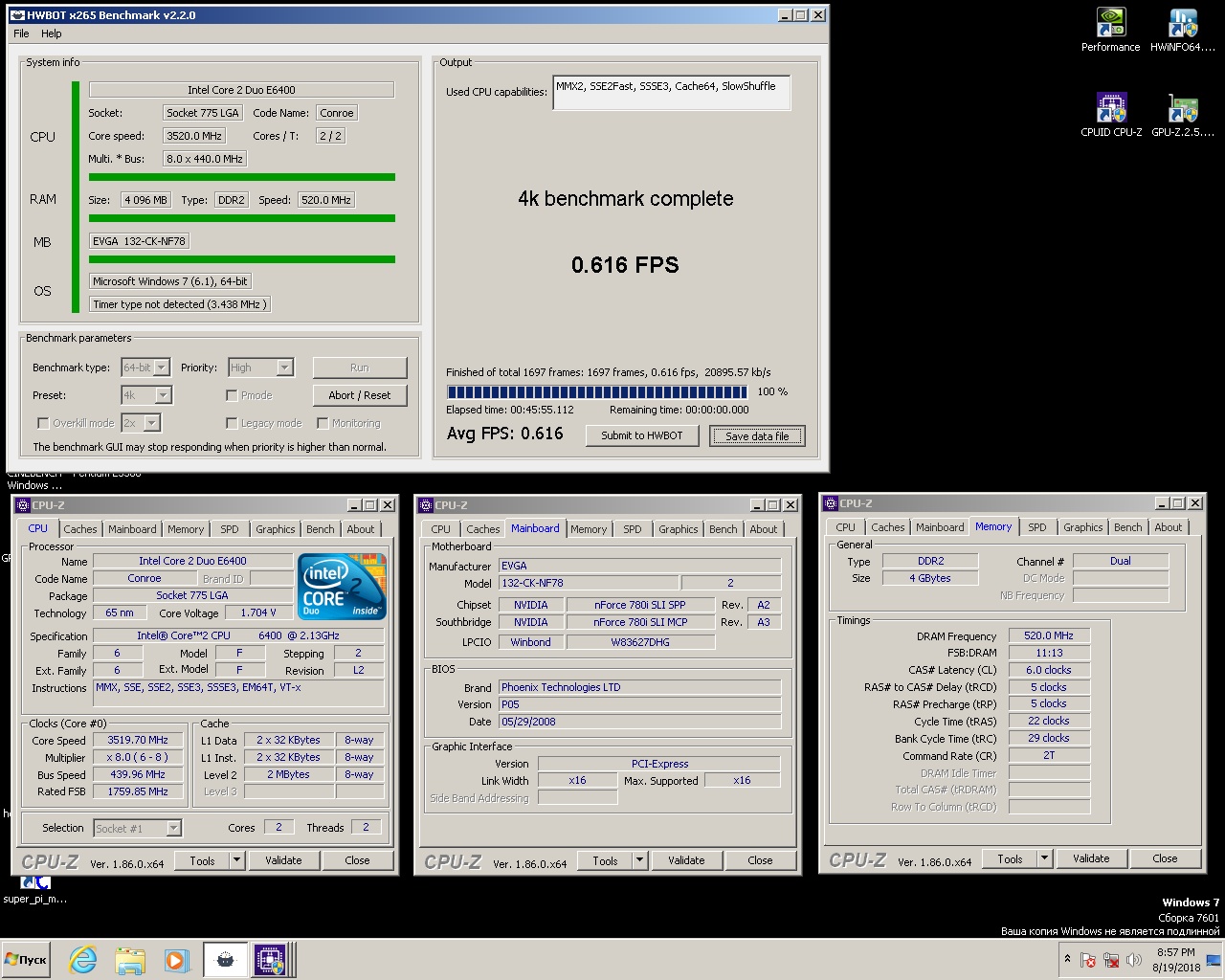Launch GPU-Z desktop icon

pos(1183,116)
